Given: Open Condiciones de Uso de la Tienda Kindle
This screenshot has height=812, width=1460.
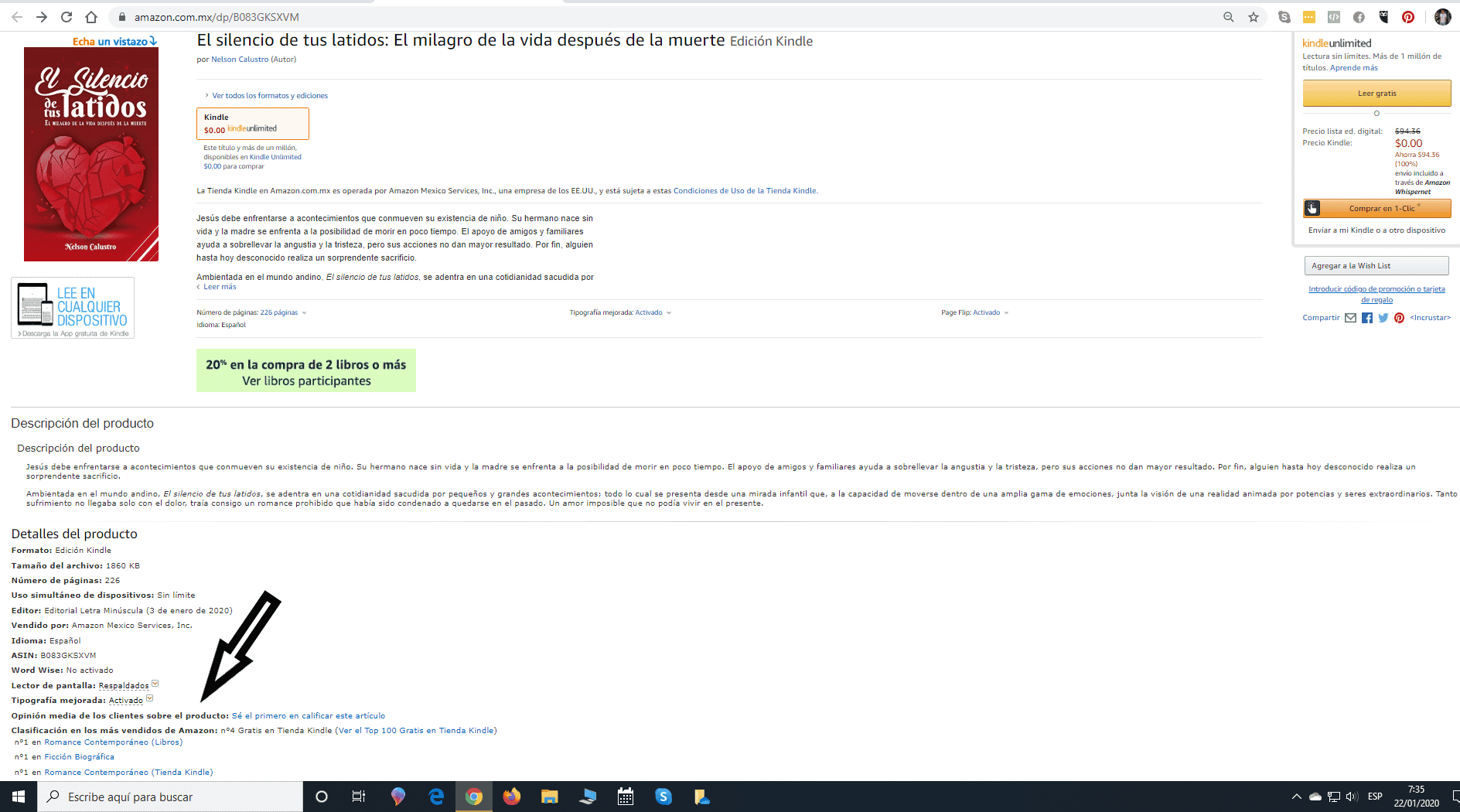Looking at the screenshot, I should (745, 191).
